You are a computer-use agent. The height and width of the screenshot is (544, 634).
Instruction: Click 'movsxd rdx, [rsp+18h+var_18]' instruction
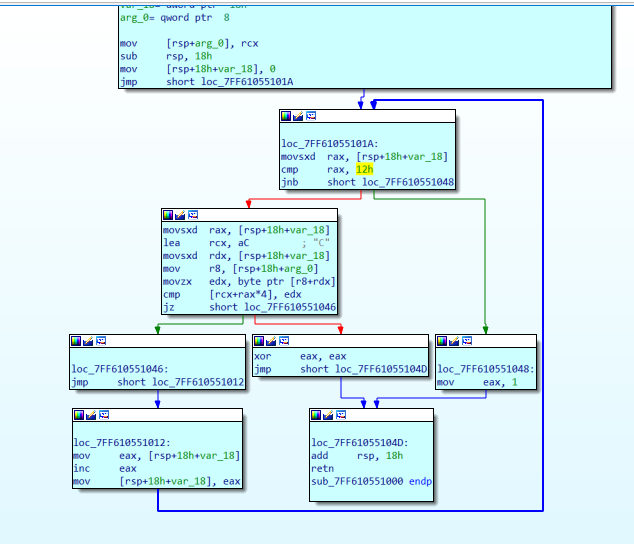click(246, 256)
